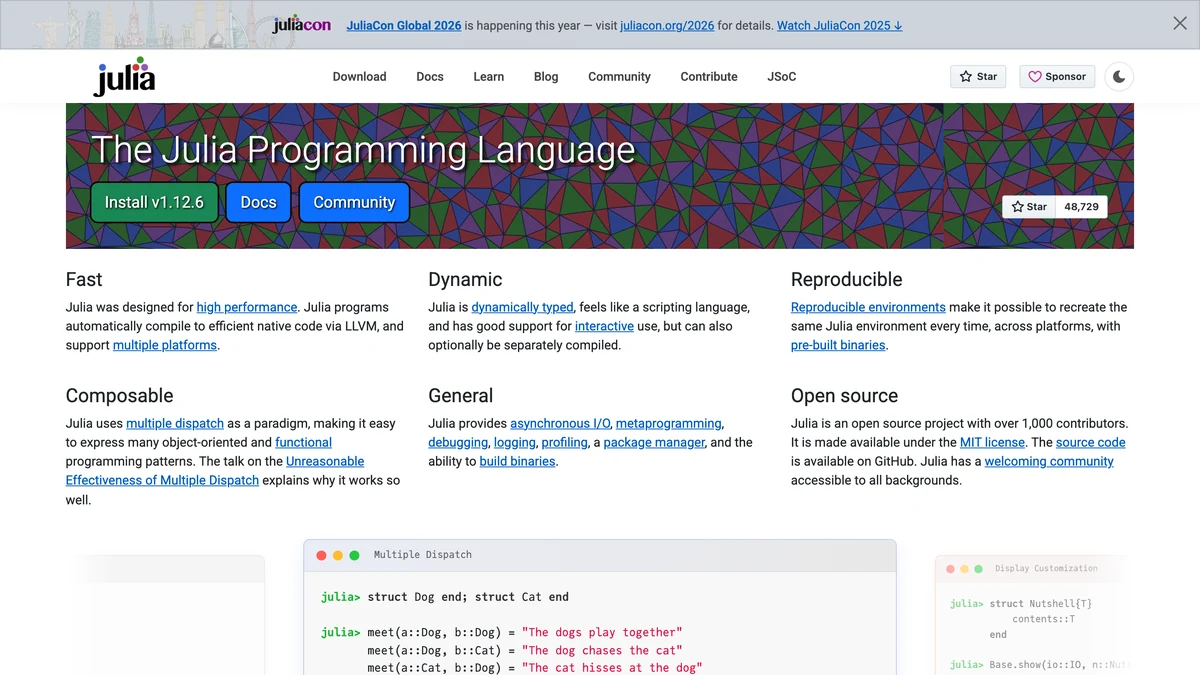Image resolution: width=1200 pixels, height=675 pixels.
Task: Open the Reproducible environments link
Action: coord(868,307)
